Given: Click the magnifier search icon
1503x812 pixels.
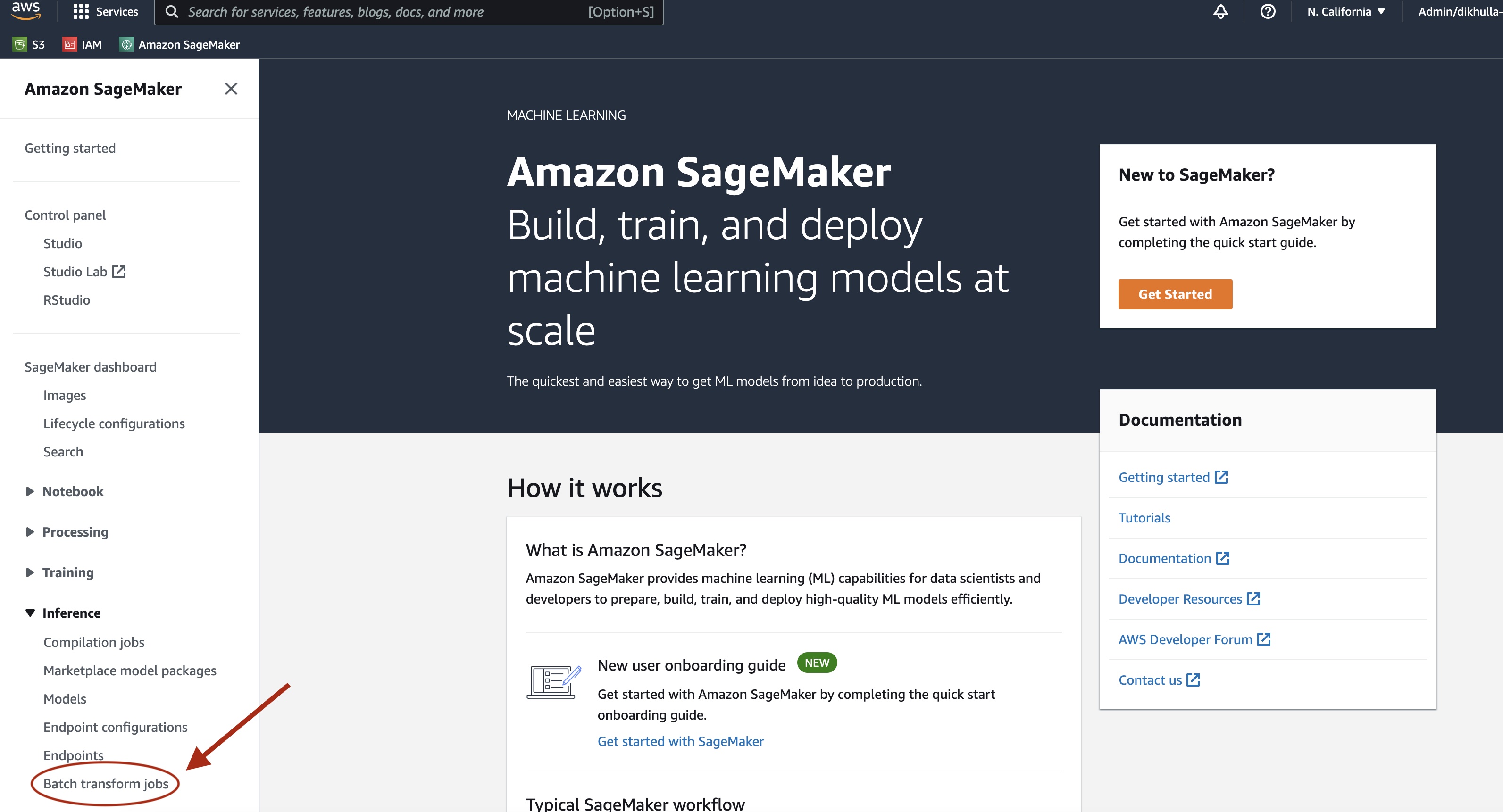Looking at the screenshot, I should point(172,12).
